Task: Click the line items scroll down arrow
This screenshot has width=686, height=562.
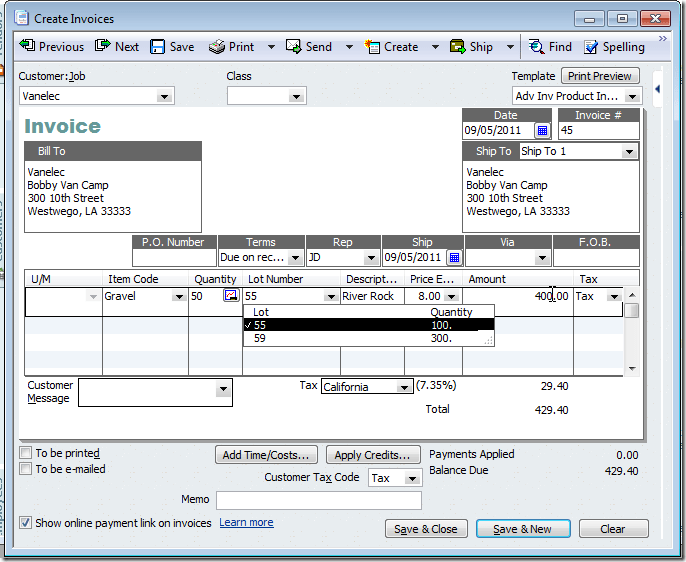Action: [x=632, y=369]
